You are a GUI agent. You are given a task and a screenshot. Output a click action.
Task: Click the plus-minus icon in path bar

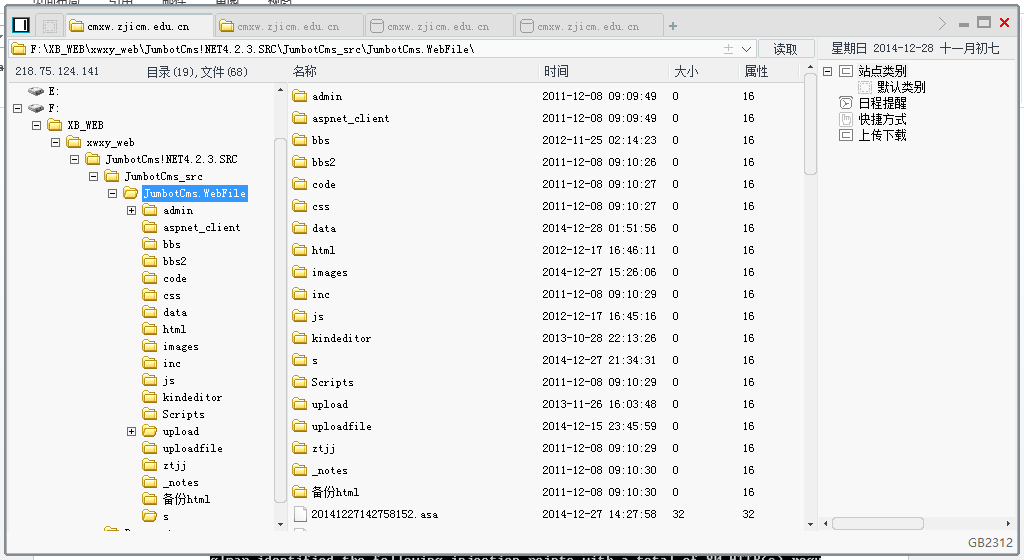click(x=728, y=49)
